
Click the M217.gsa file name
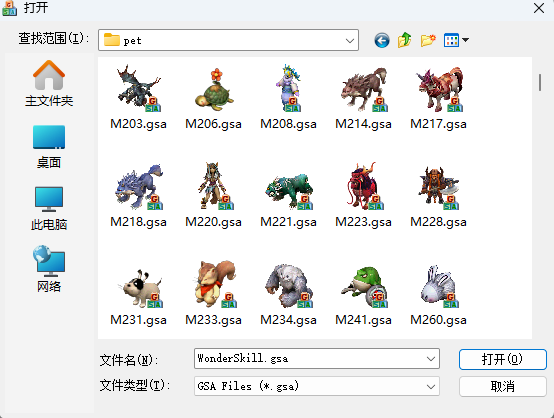click(x=438, y=124)
